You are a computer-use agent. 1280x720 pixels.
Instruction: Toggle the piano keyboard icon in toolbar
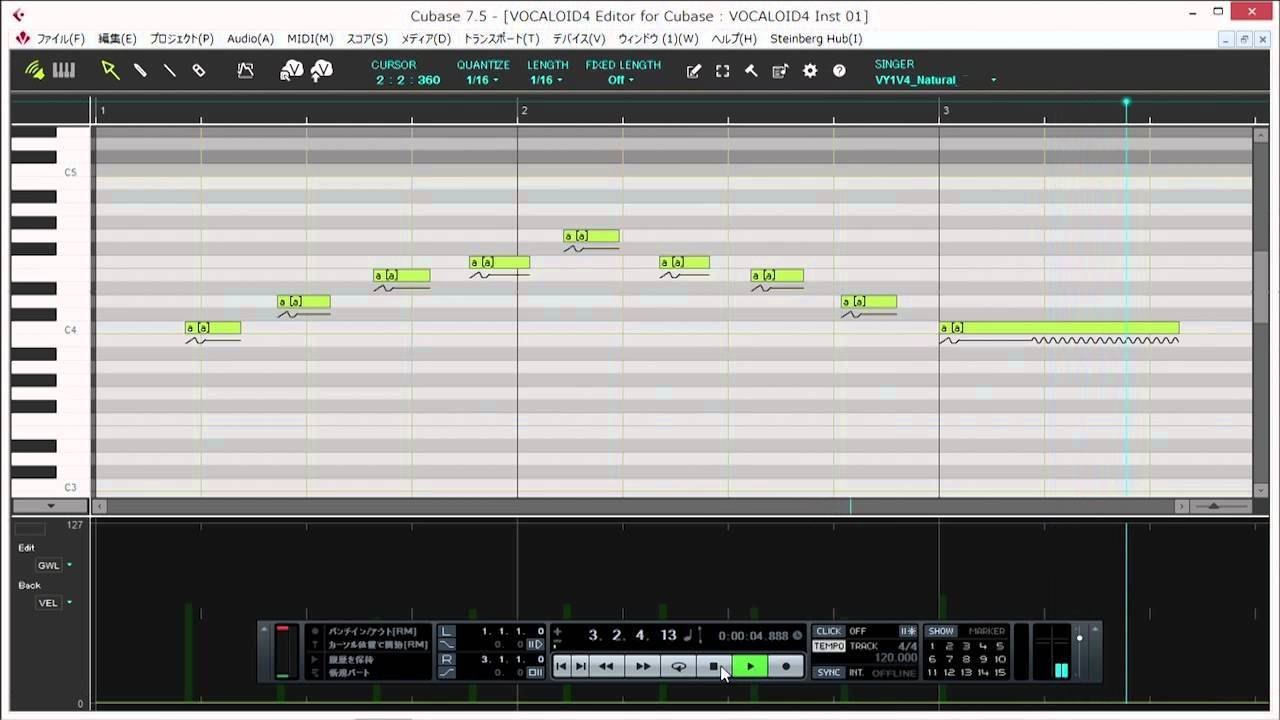[64, 71]
